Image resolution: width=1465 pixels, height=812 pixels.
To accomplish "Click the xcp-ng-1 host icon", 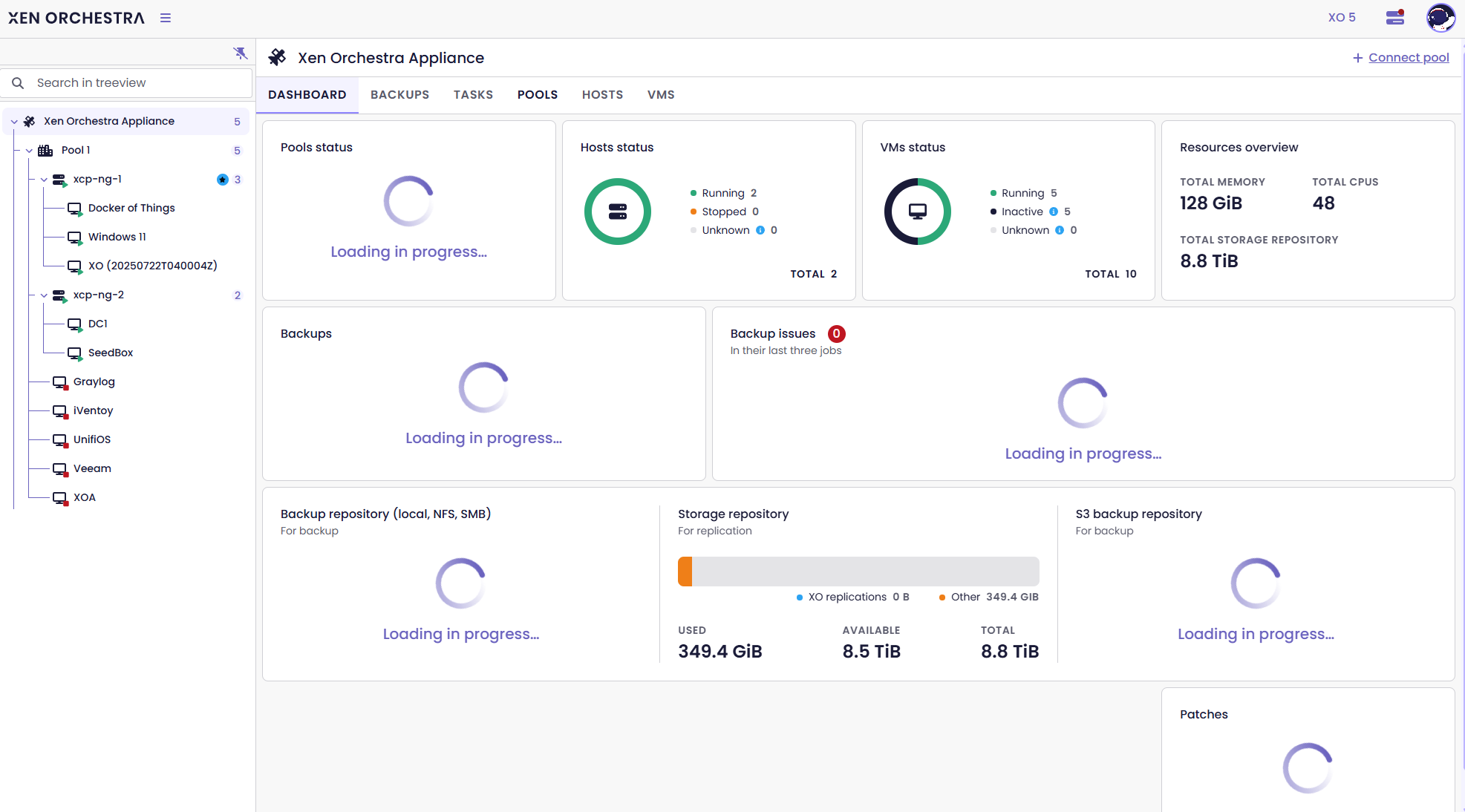I will coord(59,180).
